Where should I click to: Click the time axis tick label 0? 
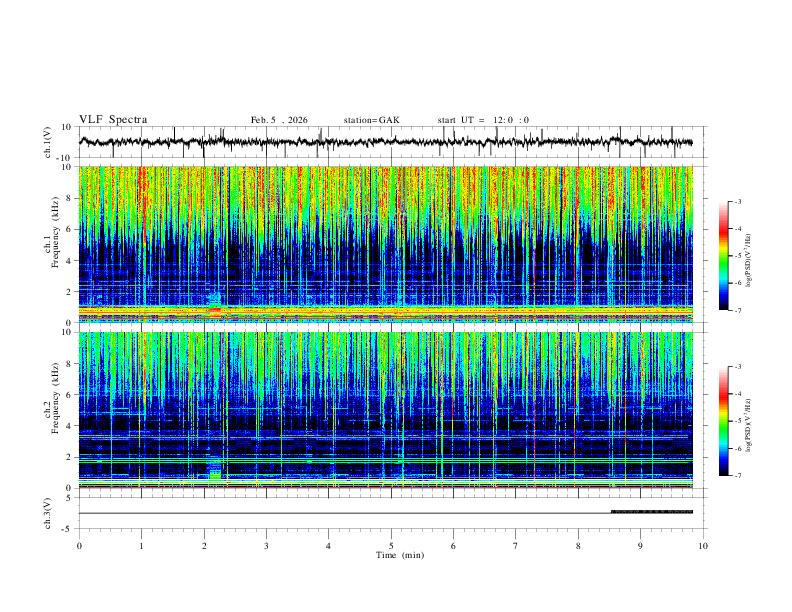pyautogui.click(x=79, y=546)
